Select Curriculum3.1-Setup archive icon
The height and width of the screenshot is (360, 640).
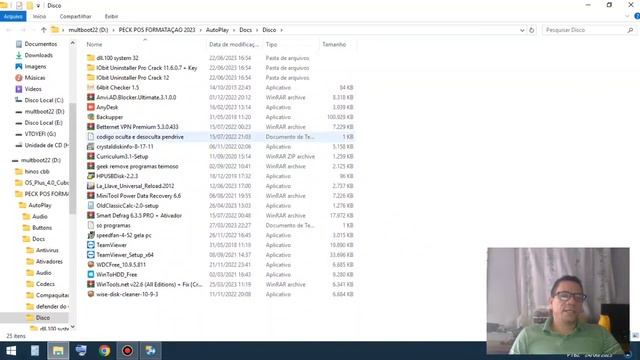[x=91, y=156]
